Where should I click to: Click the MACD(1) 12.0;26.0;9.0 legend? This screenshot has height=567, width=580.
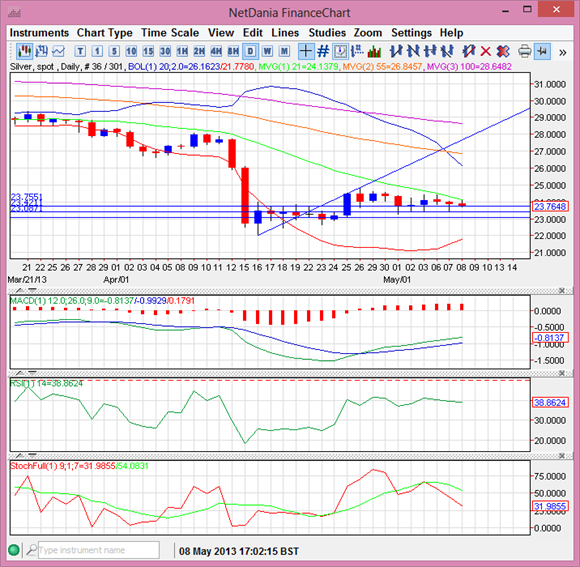click(x=102, y=301)
